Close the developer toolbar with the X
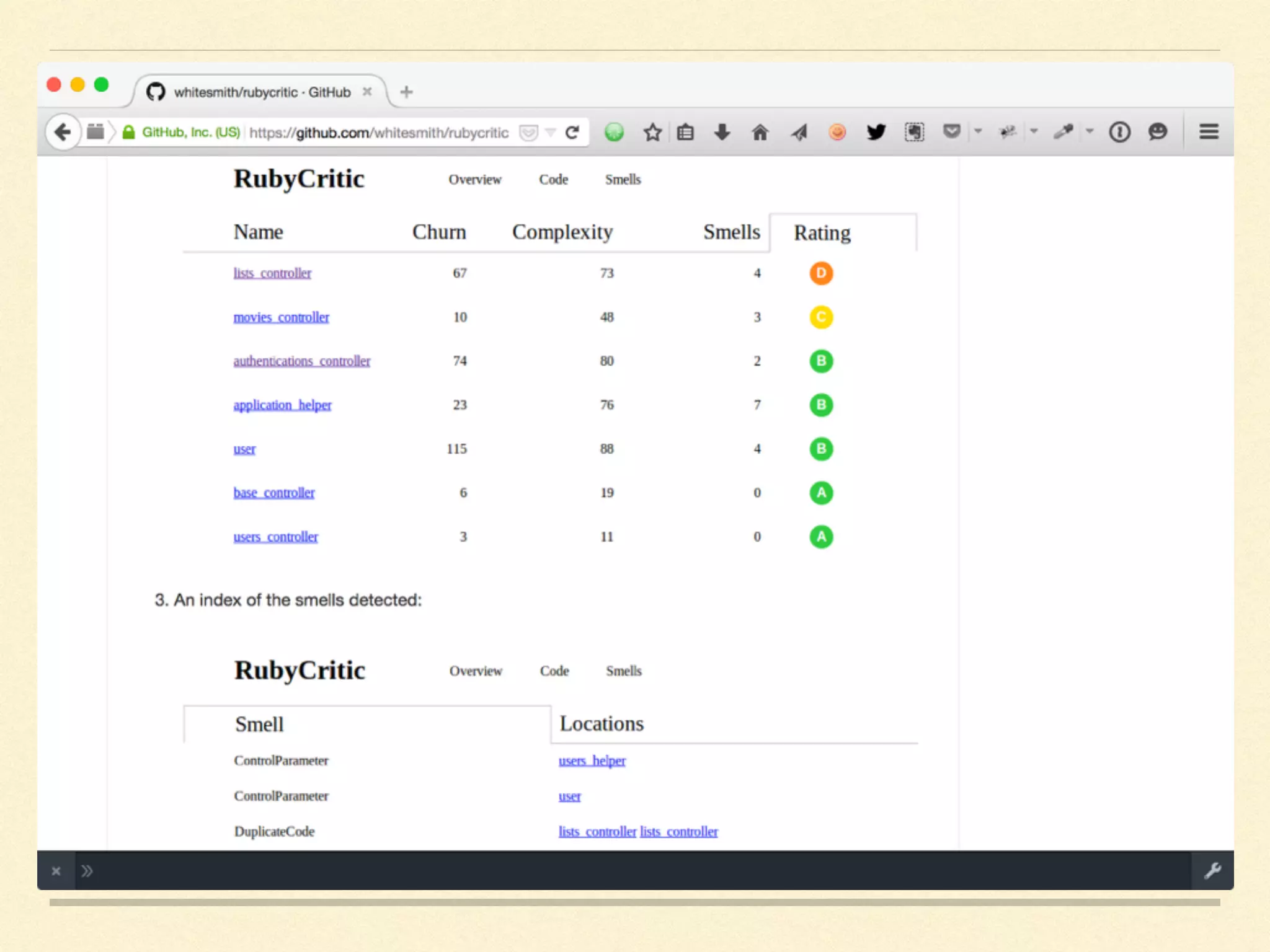Screen dimensions: 1270x952 tap(56, 871)
